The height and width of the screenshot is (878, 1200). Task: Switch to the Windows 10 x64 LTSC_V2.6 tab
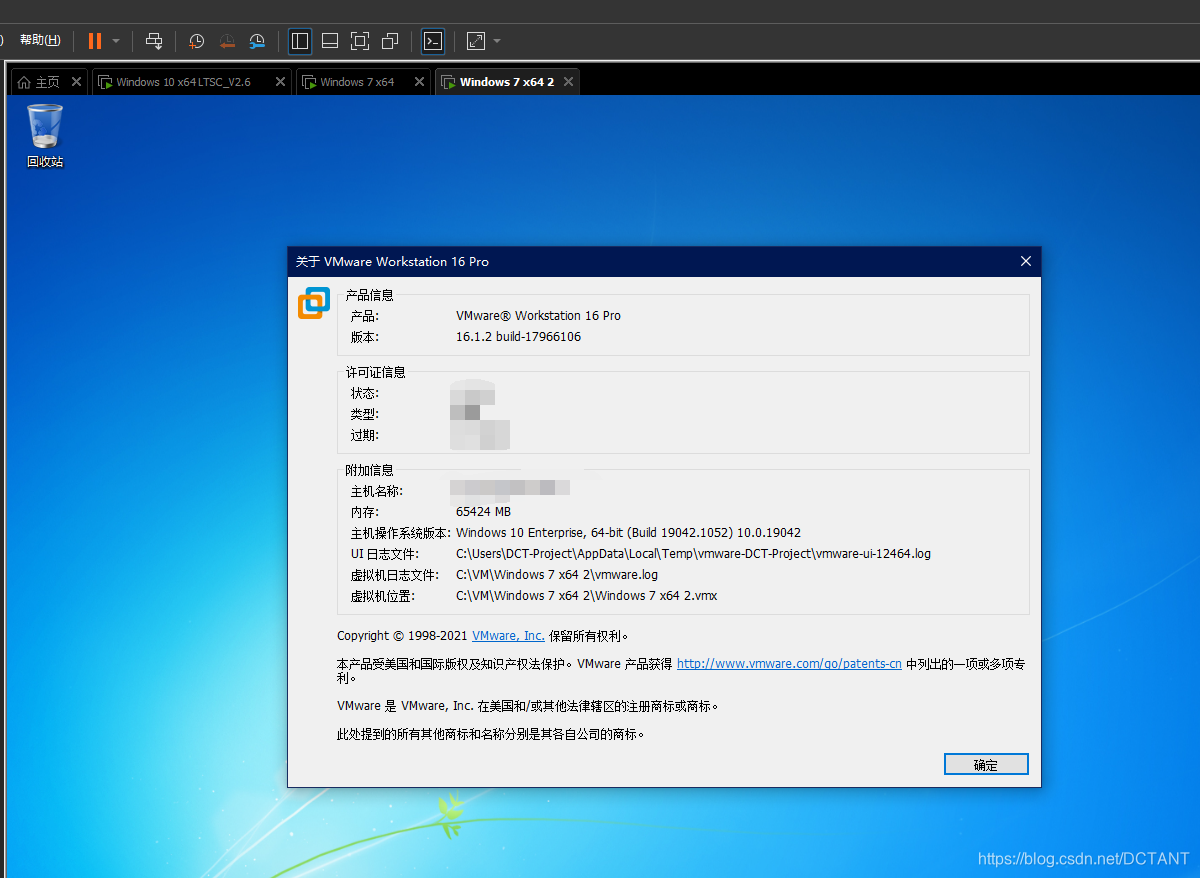(x=185, y=81)
